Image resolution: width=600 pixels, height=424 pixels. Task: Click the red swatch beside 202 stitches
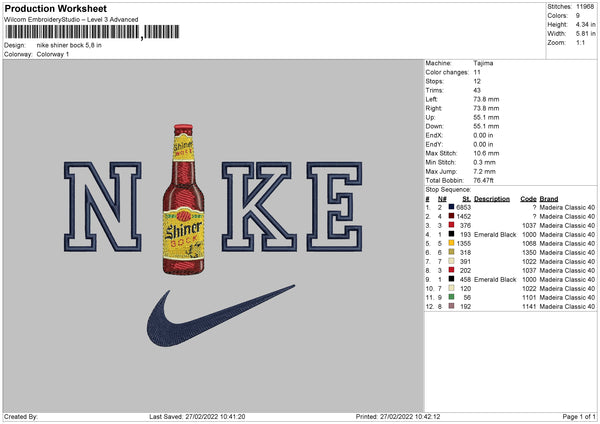452,270
